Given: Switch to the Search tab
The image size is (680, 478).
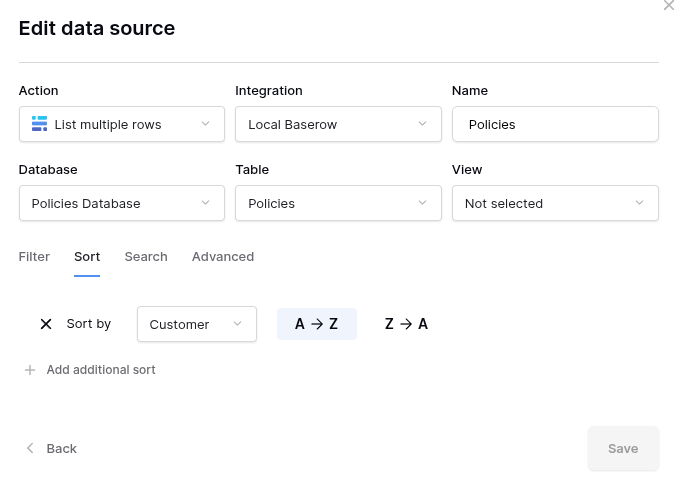Looking at the screenshot, I should pos(146,257).
